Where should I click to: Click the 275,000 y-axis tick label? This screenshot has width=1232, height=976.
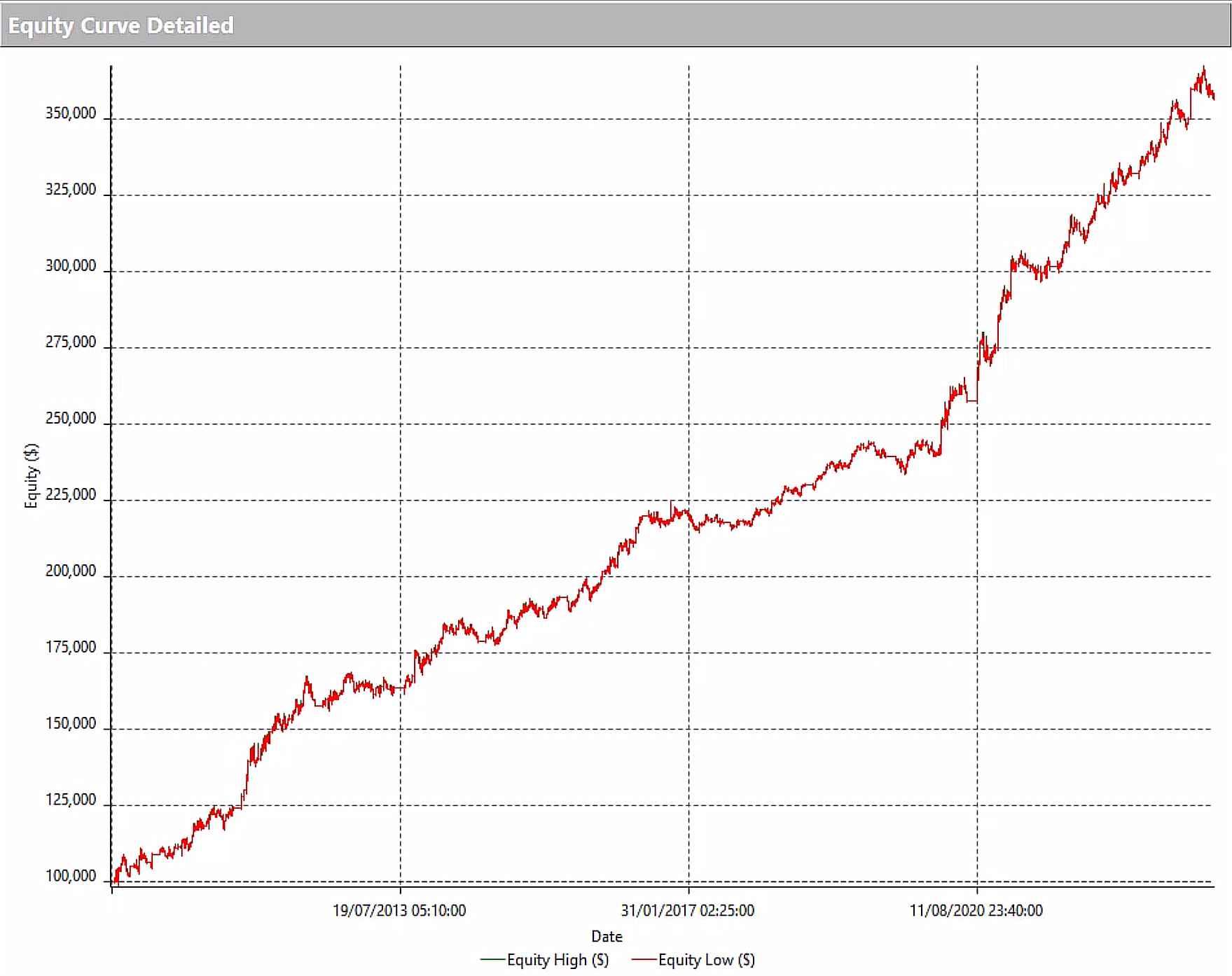pyautogui.click(x=71, y=342)
